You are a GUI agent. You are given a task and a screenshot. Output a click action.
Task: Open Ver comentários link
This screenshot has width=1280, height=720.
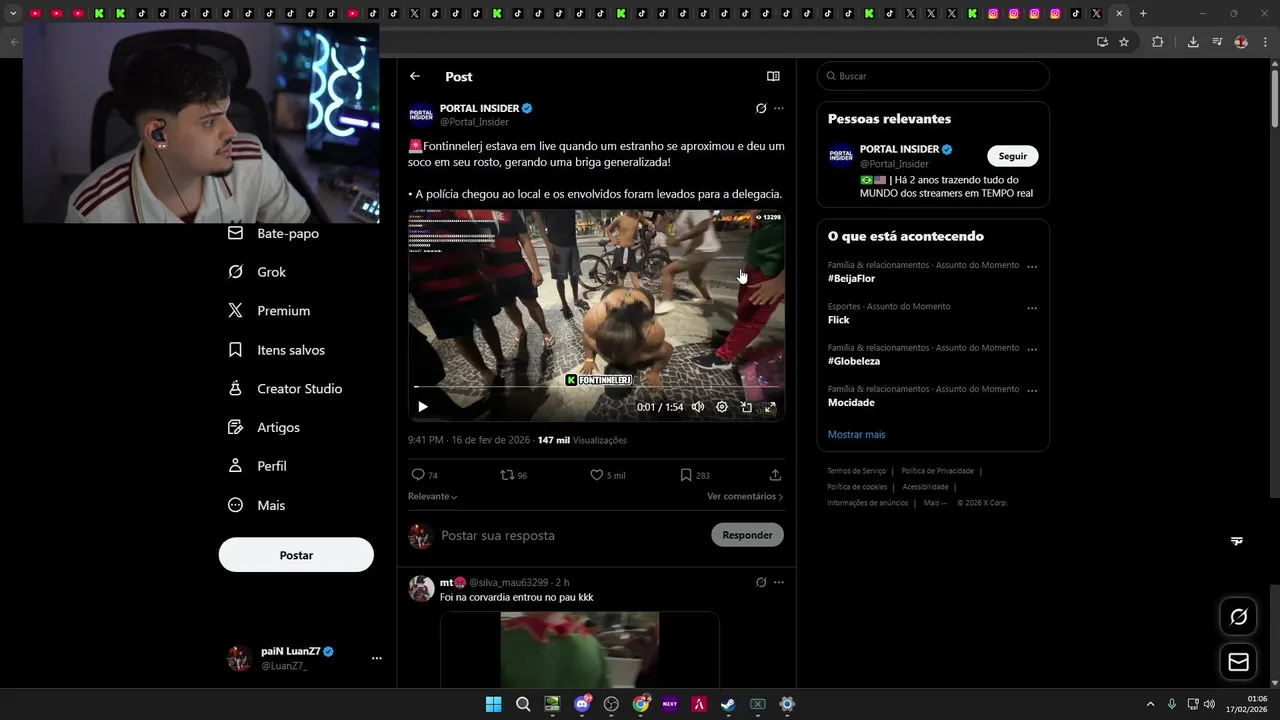(745, 496)
